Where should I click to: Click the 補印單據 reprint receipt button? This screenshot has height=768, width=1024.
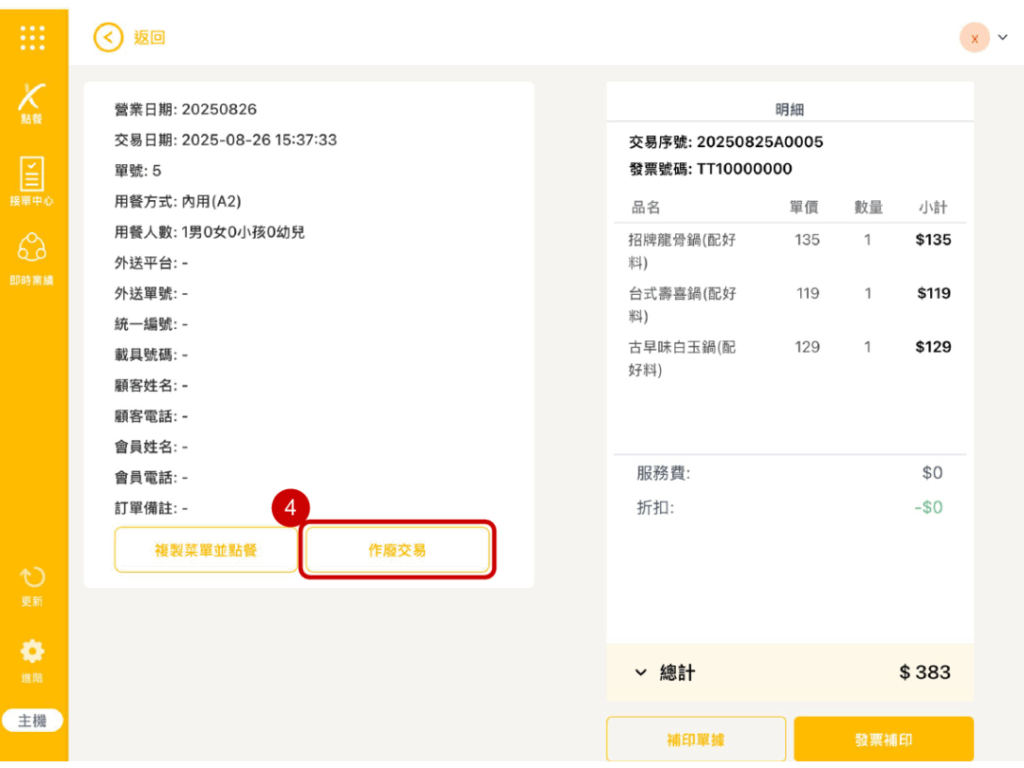[x=695, y=740]
